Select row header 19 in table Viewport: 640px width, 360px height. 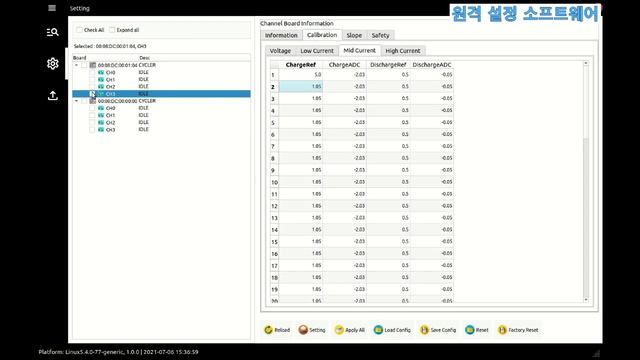tap(274, 290)
